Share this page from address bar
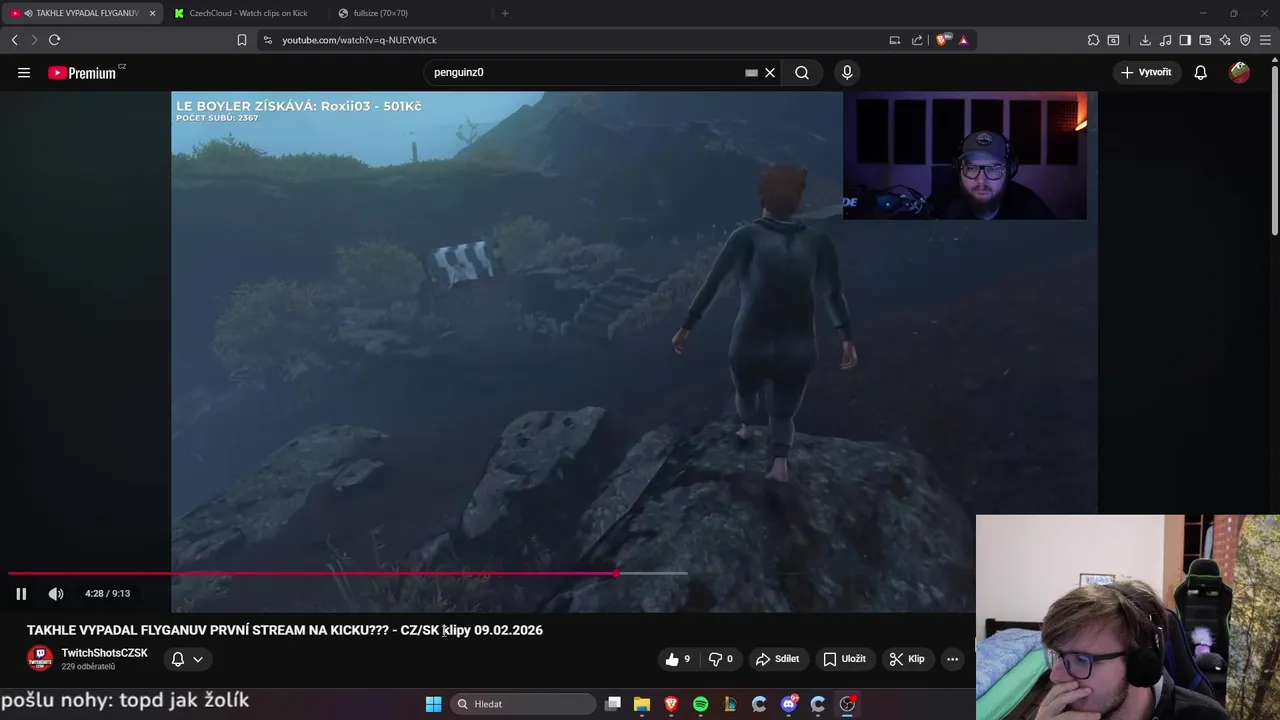Screen dimensions: 1280x720 917,40
